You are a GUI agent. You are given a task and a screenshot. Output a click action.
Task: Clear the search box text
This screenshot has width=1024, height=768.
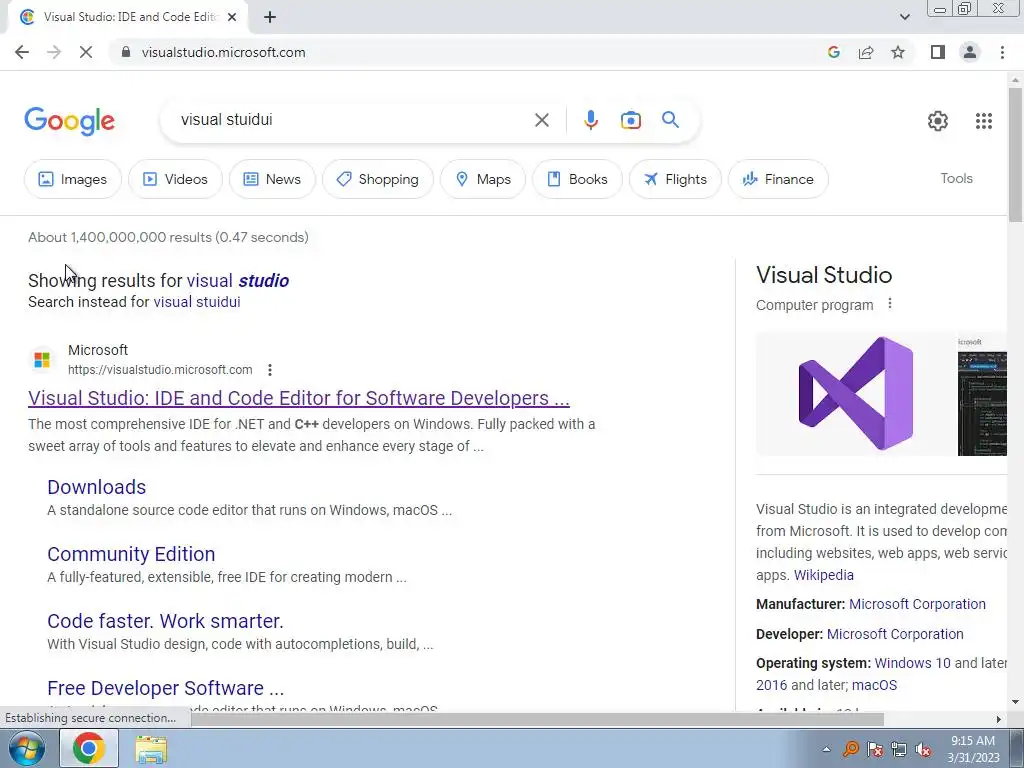click(541, 120)
